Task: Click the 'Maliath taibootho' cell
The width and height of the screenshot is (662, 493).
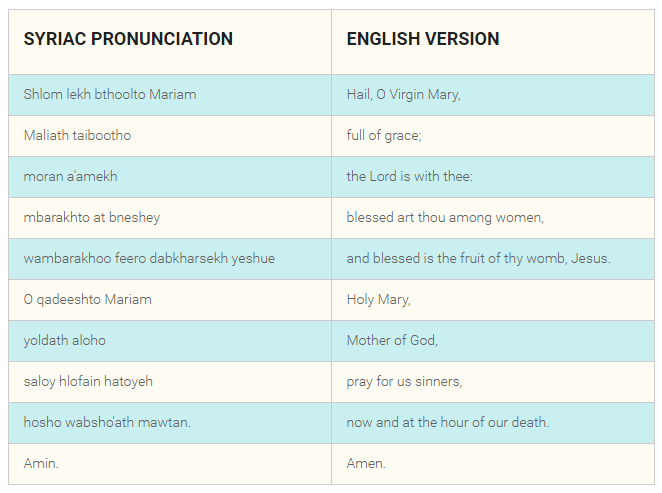Action: (77, 135)
